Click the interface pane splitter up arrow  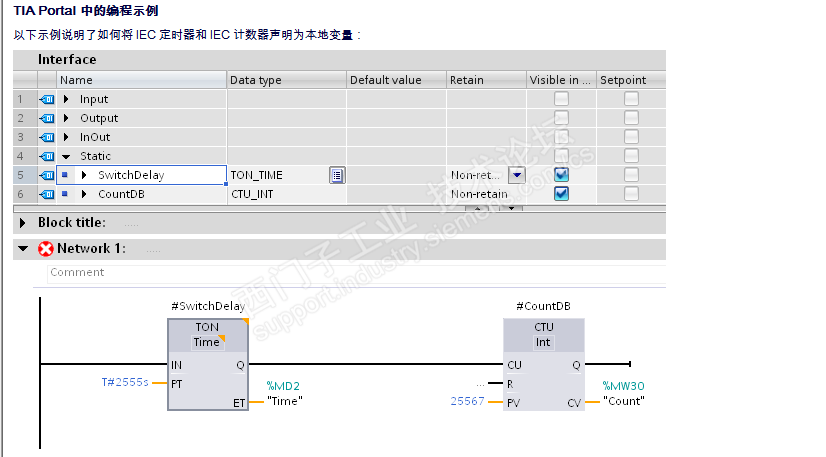[x=477, y=208]
